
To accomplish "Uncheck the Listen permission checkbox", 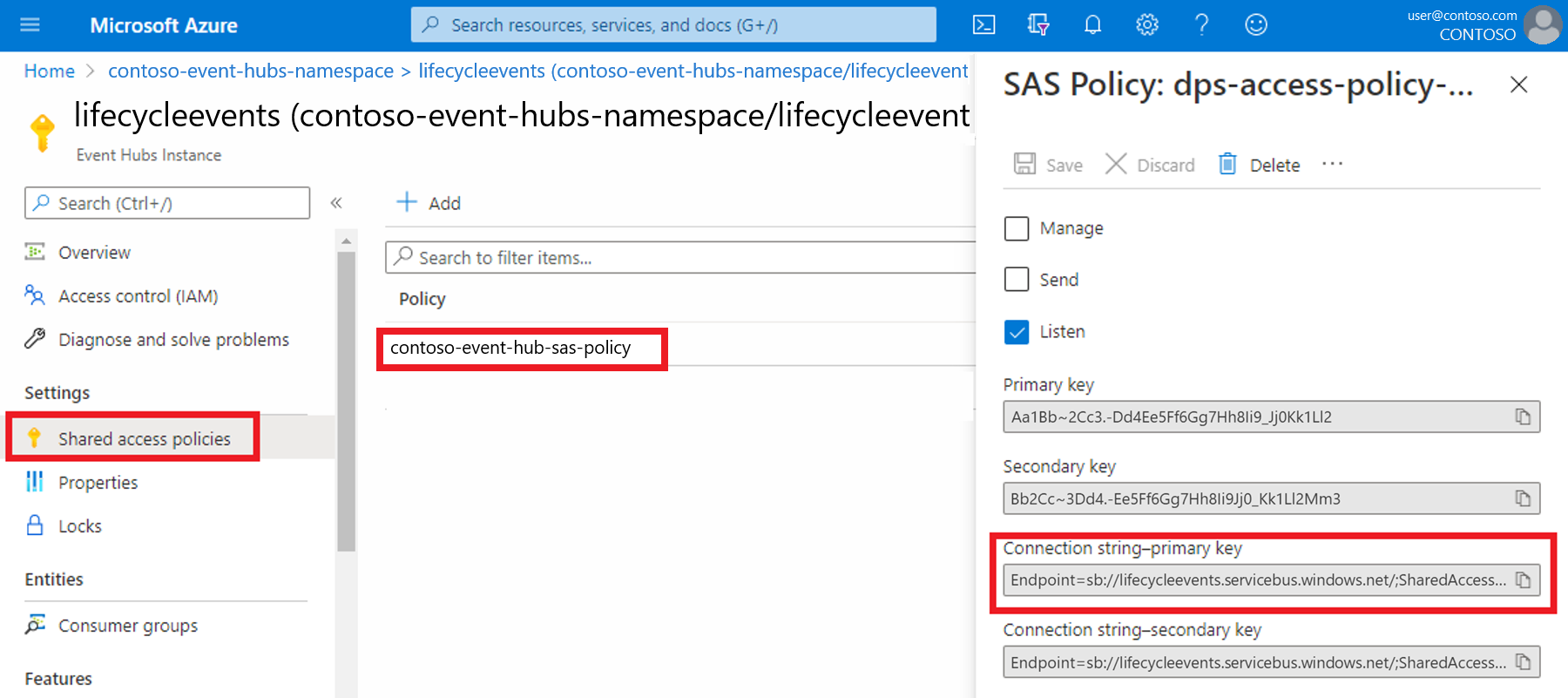I will coord(1017,332).
